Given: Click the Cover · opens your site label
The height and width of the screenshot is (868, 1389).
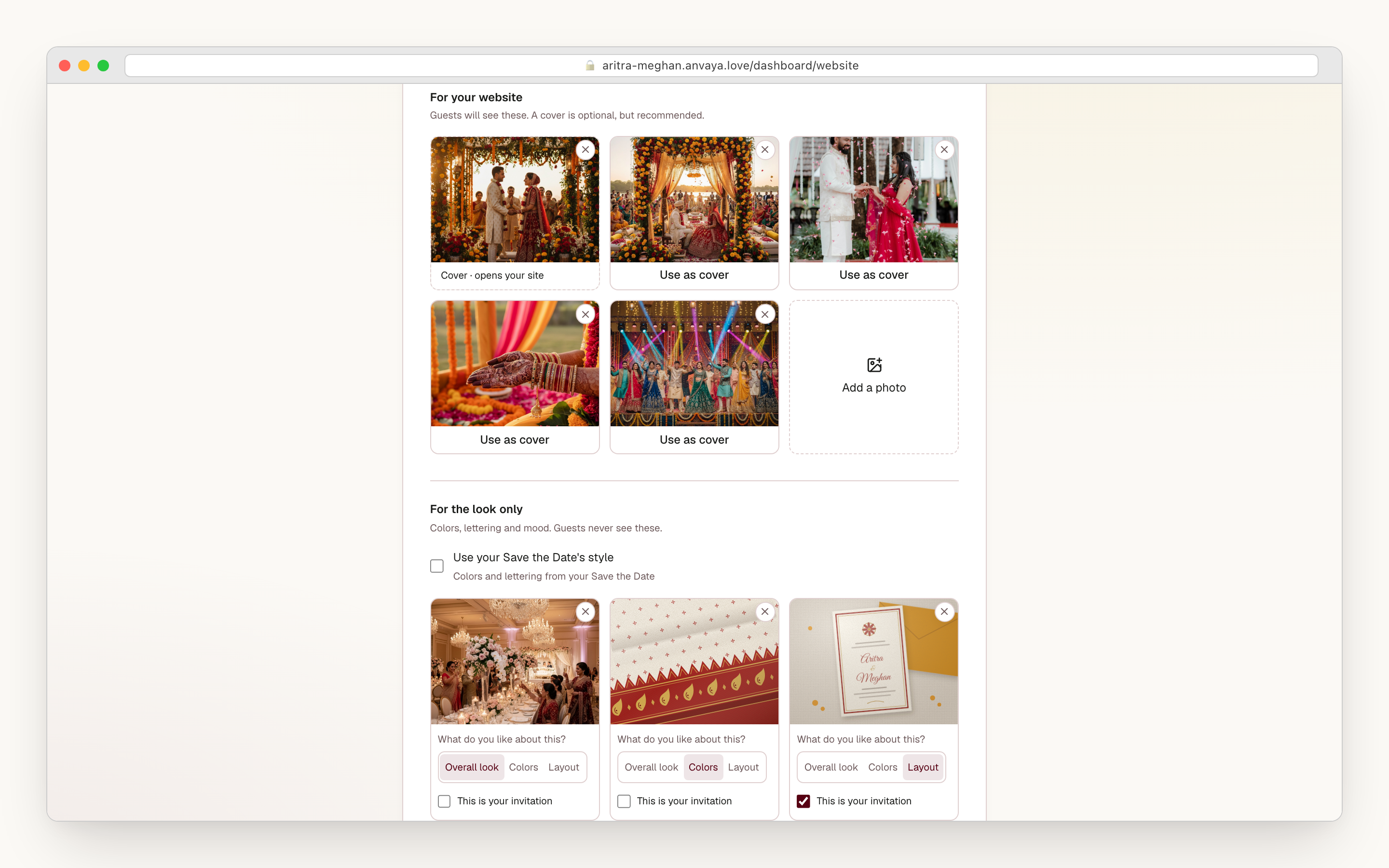Looking at the screenshot, I should 492,275.
